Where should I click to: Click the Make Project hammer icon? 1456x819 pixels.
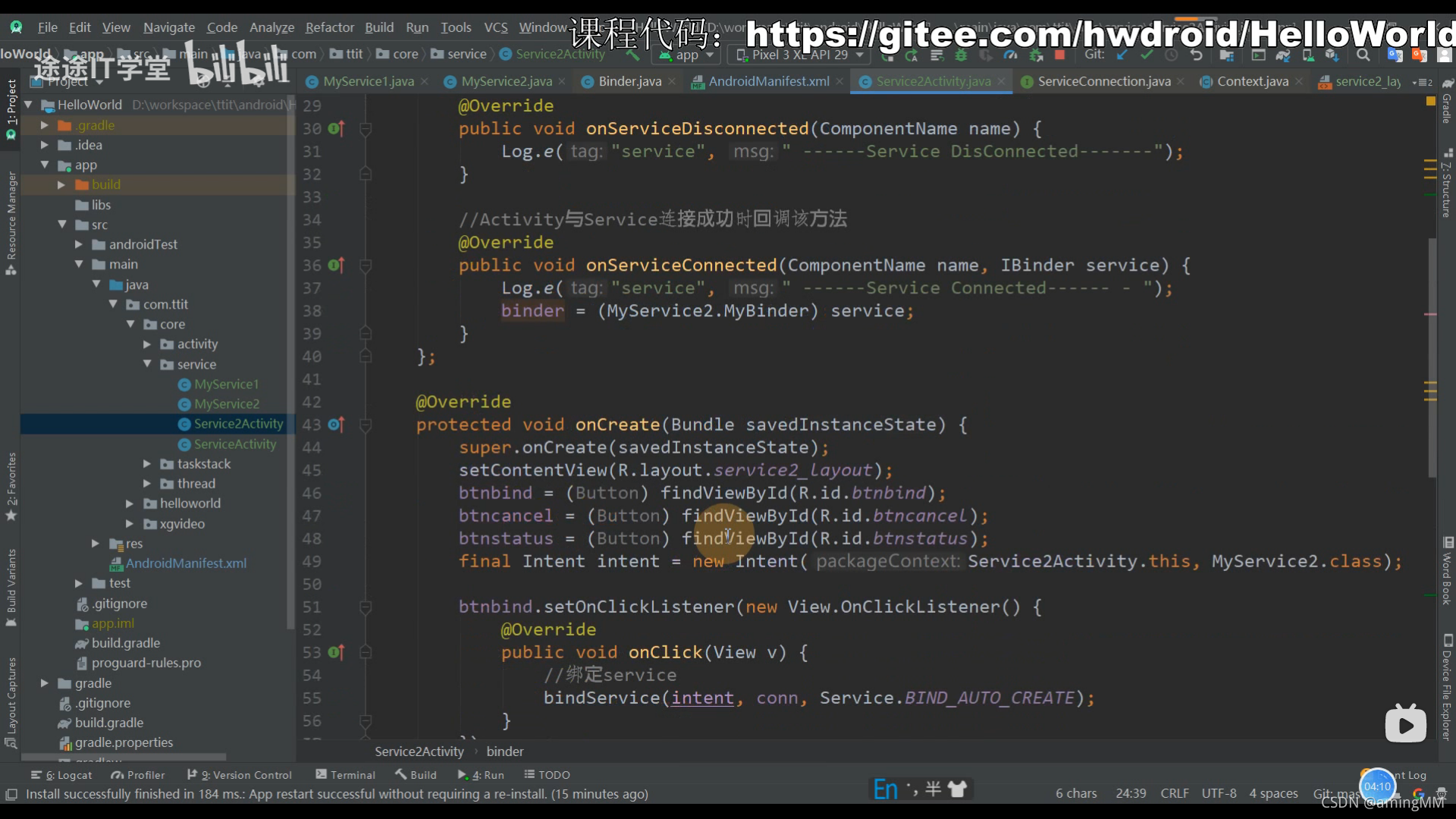coord(632,55)
